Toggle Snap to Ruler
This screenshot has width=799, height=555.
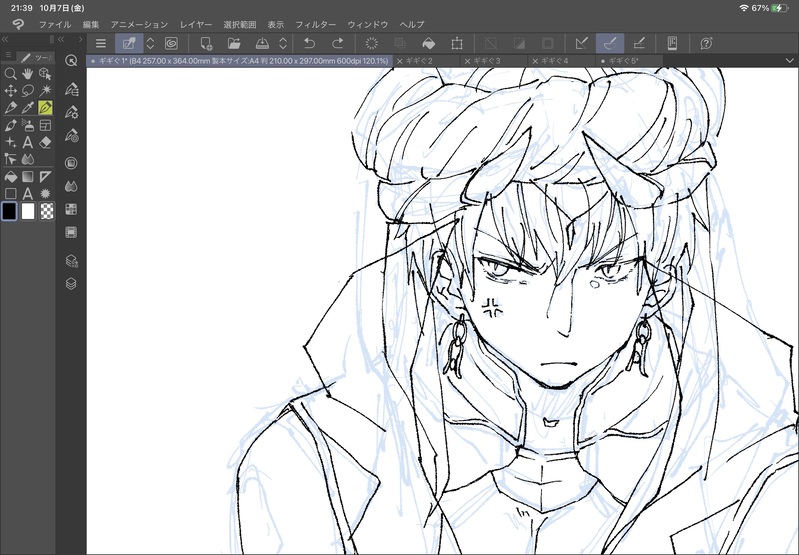pyautogui.click(x=581, y=43)
